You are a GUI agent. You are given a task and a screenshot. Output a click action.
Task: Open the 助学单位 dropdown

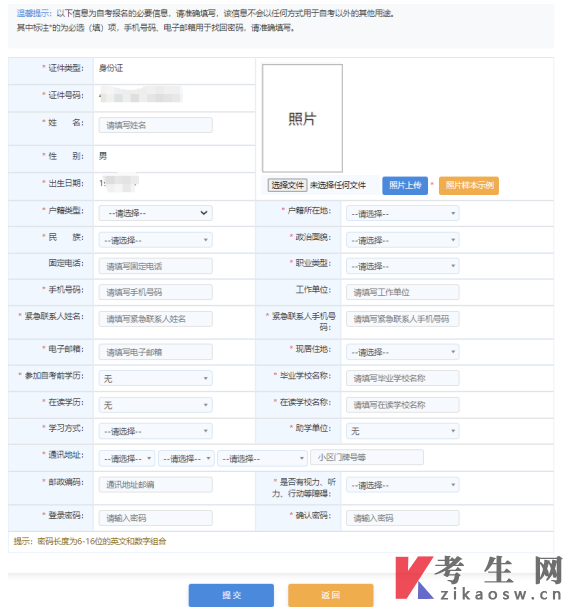[x=403, y=431]
